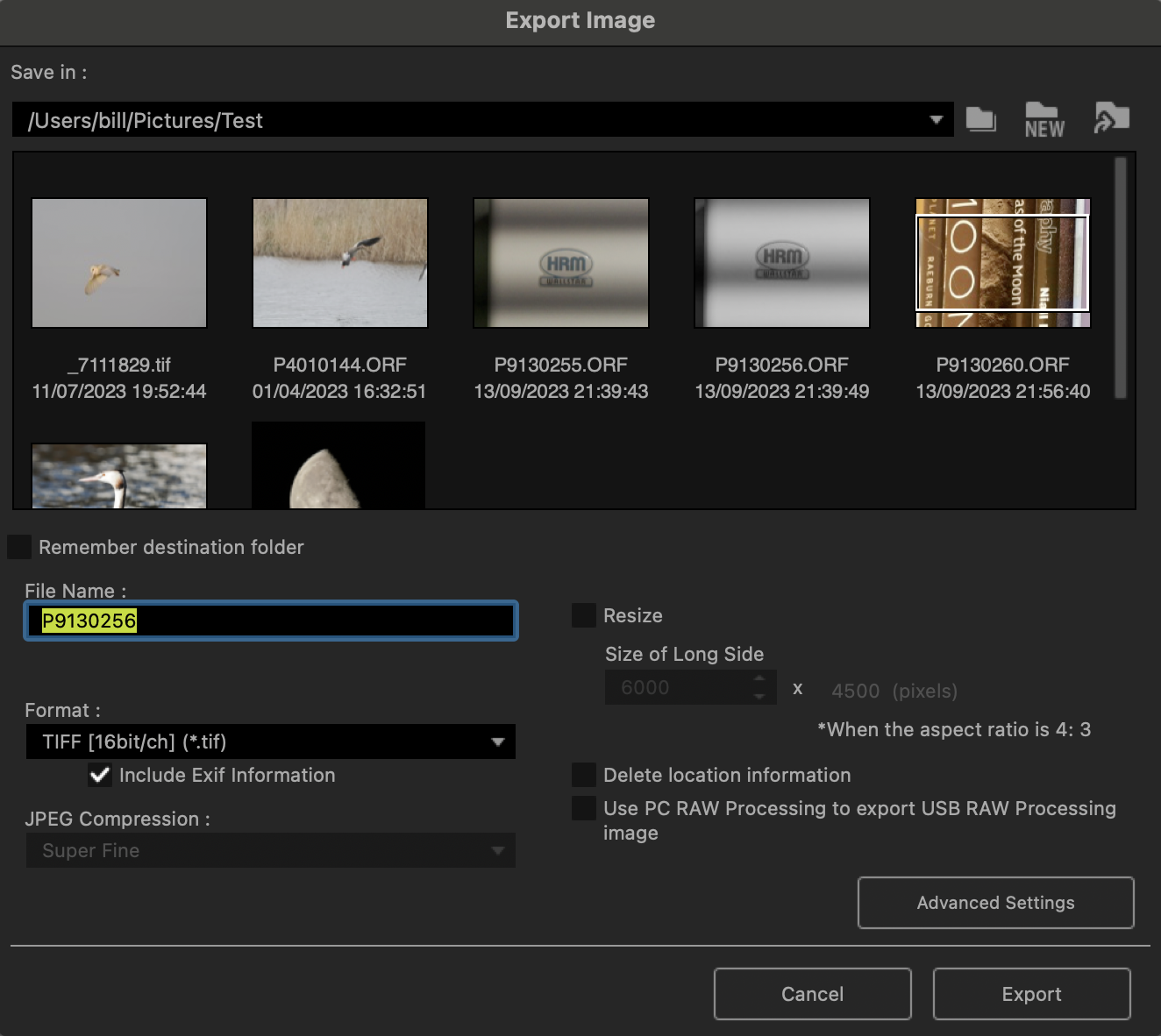Click the browse folder icon
Image resolution: width=1161 pixels, height=1036 pixels.
[980, 119]
